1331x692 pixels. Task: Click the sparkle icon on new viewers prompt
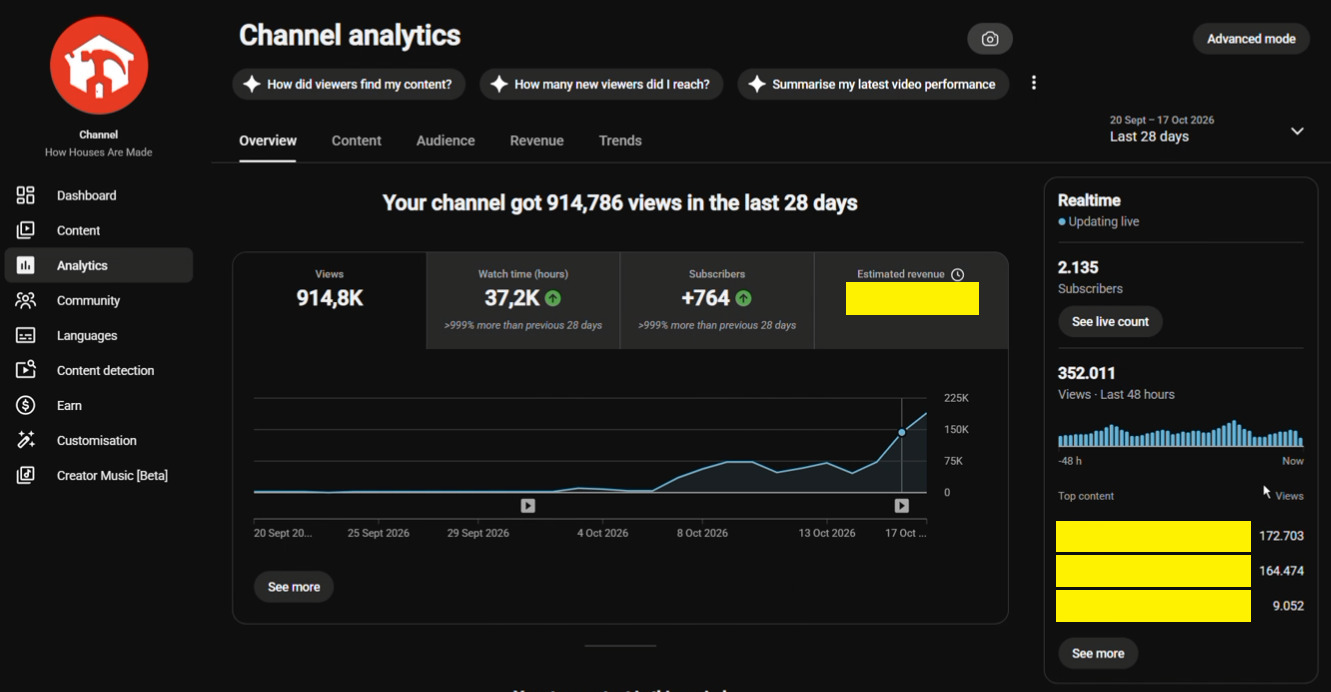click(x=499, y=84)
